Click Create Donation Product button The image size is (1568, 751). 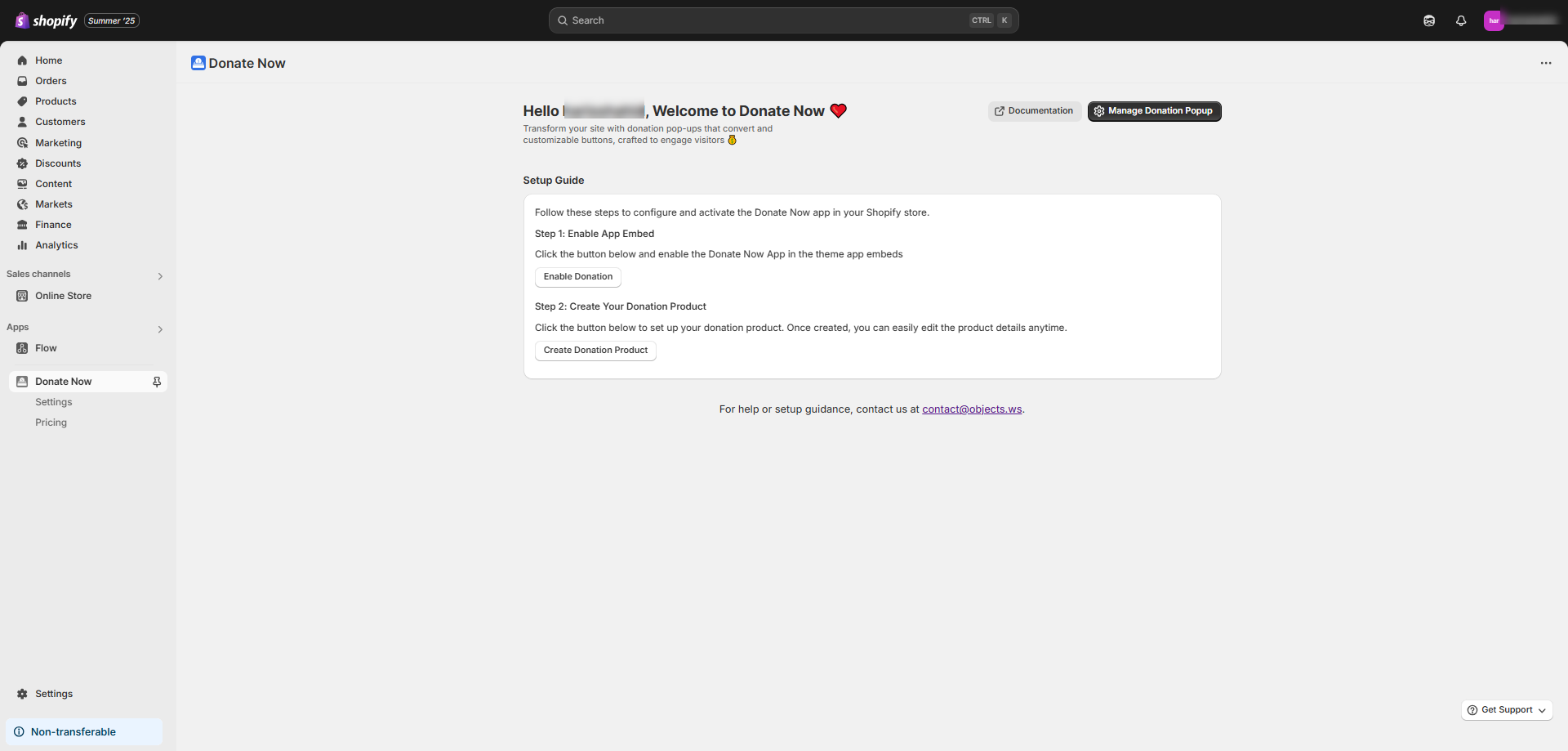pos(595,351)
